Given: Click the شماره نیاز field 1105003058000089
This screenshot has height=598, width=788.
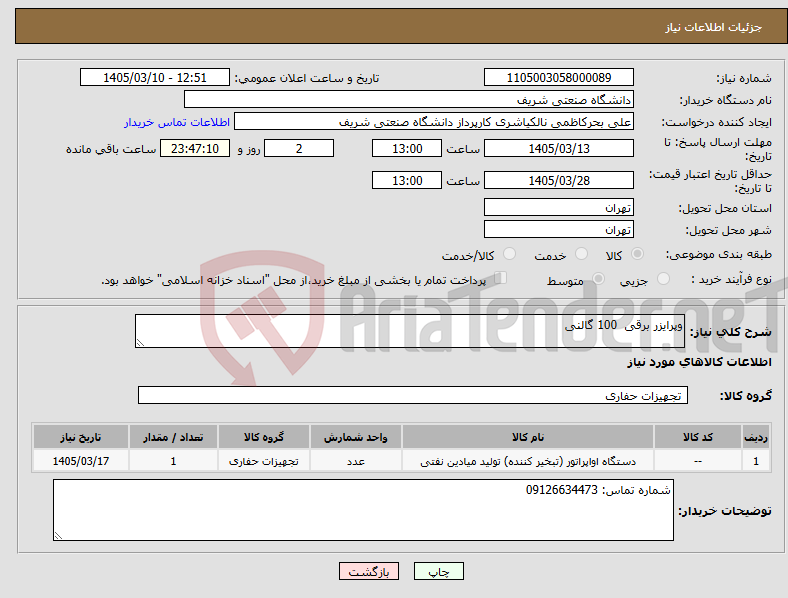Looking at the screenshot, I should (x=558, y=77).
